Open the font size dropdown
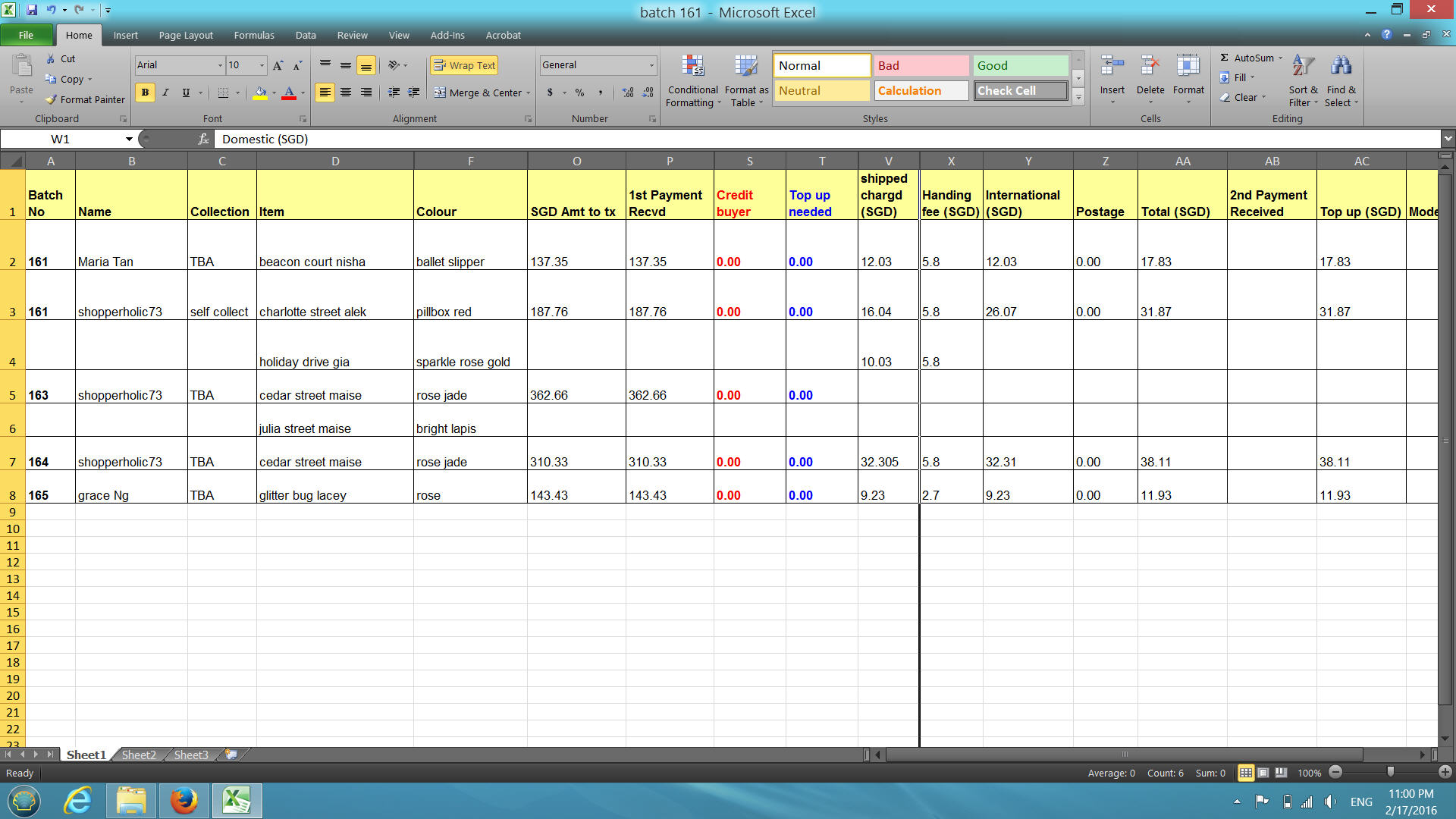1456x819 pixels. click(x=262, y=65)
